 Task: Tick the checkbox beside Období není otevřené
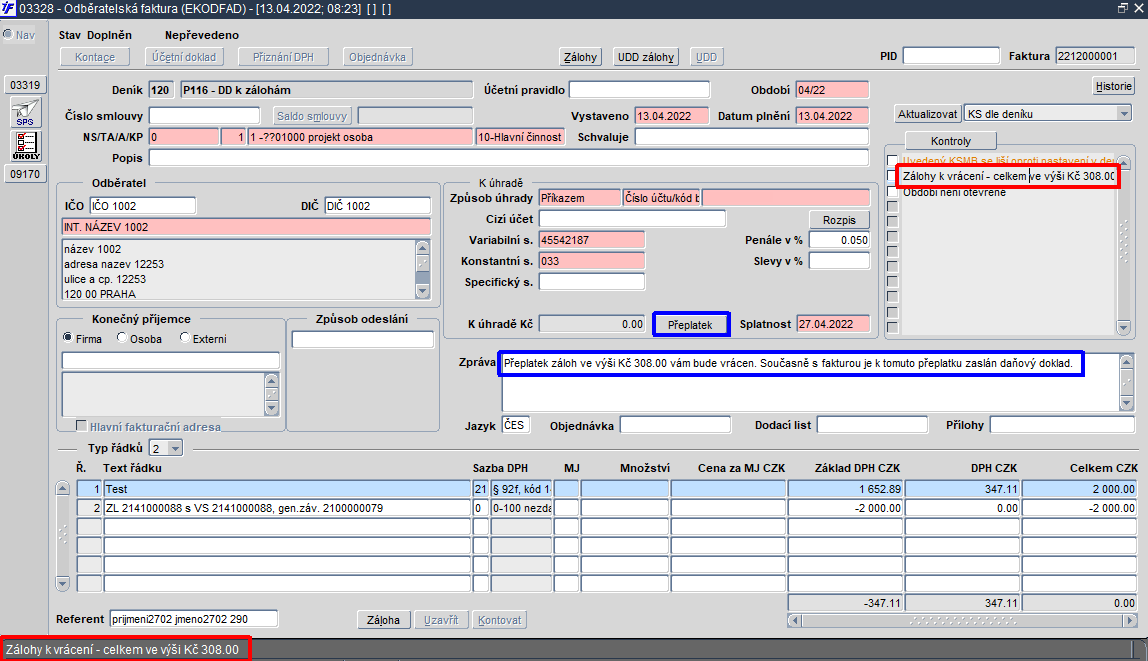tap(892, 192)
